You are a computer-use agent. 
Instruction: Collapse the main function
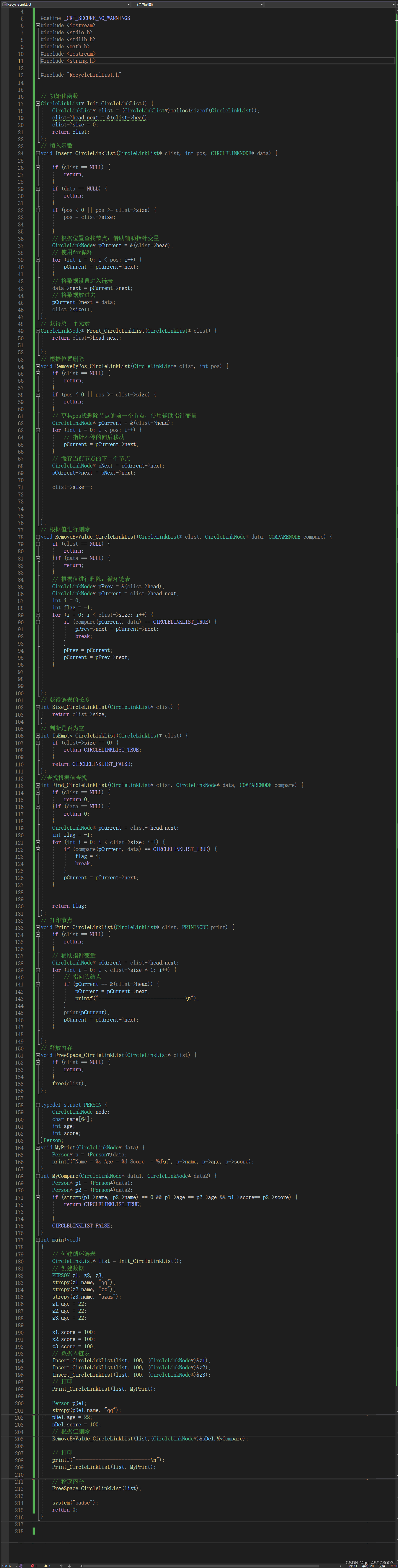[38, 1240]
